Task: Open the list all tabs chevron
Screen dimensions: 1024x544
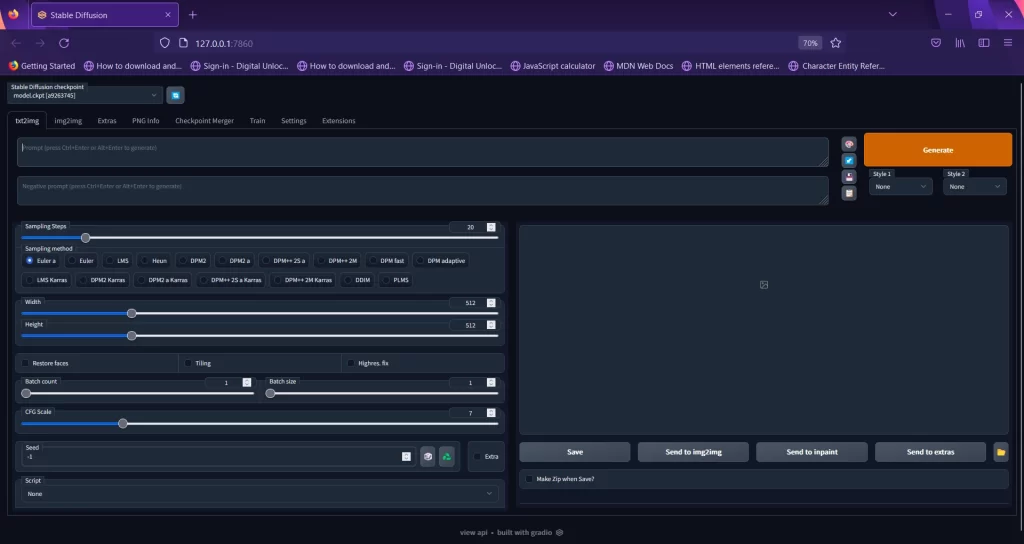Action: tap(893, 14)
